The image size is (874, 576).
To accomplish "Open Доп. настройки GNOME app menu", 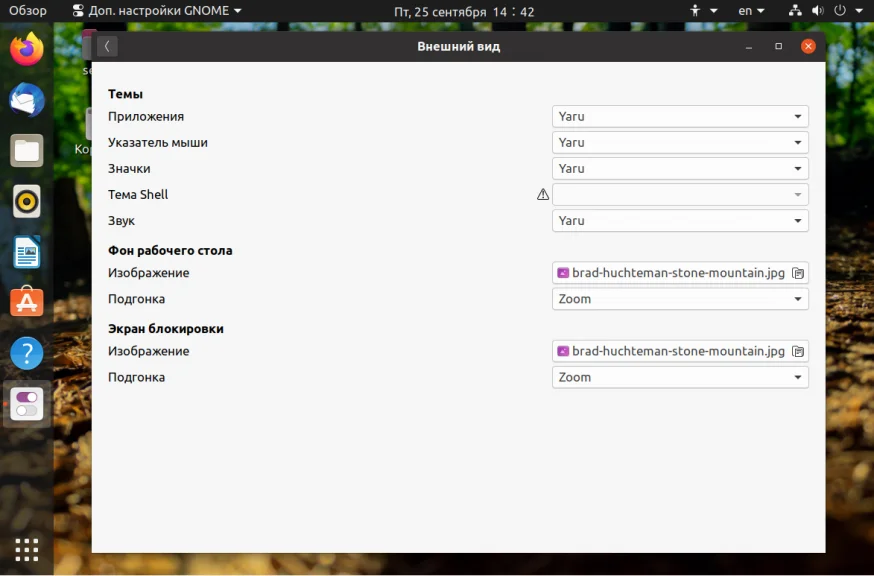I will [157, 11].
